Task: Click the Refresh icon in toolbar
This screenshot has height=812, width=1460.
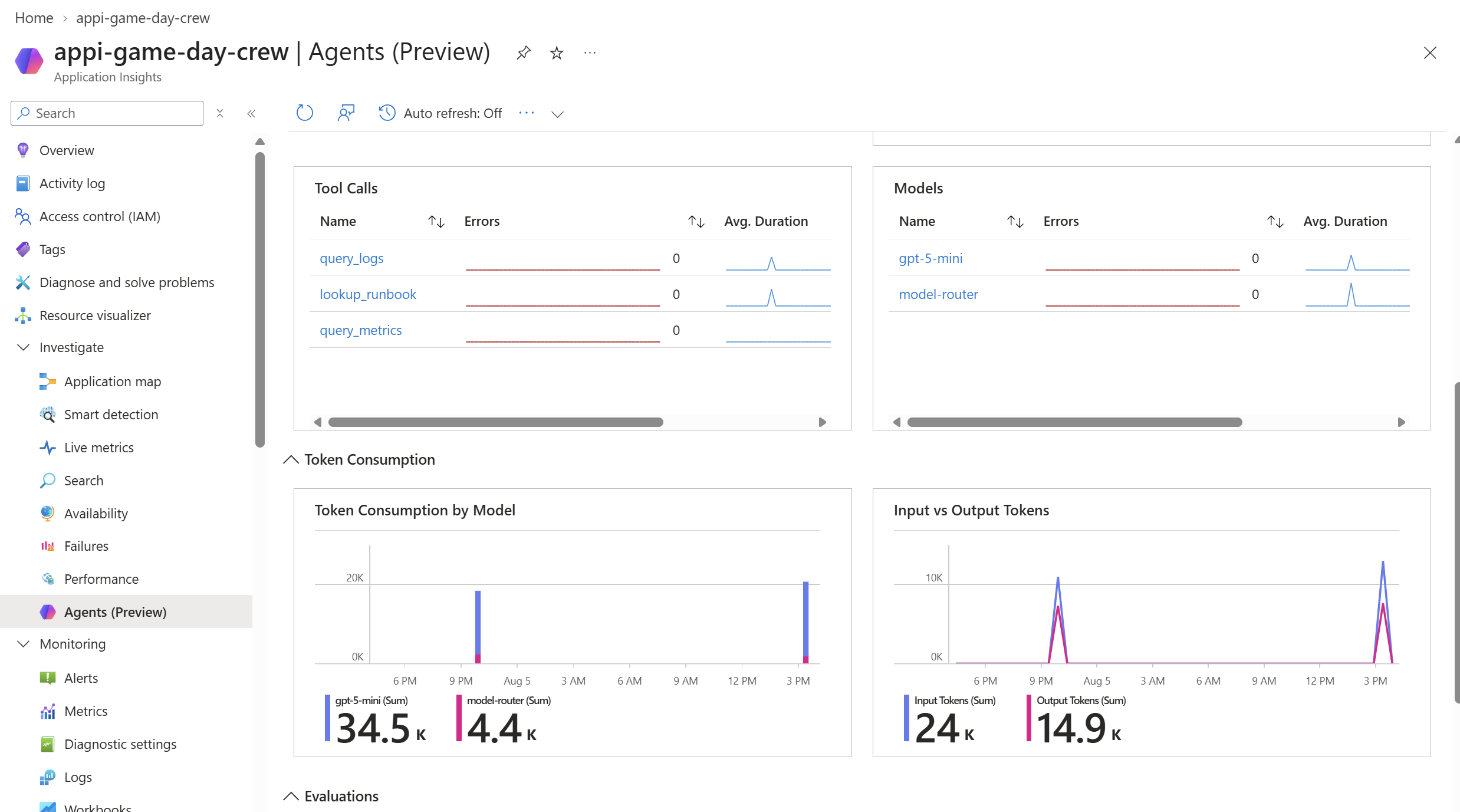Action: (x=304, y=113)
